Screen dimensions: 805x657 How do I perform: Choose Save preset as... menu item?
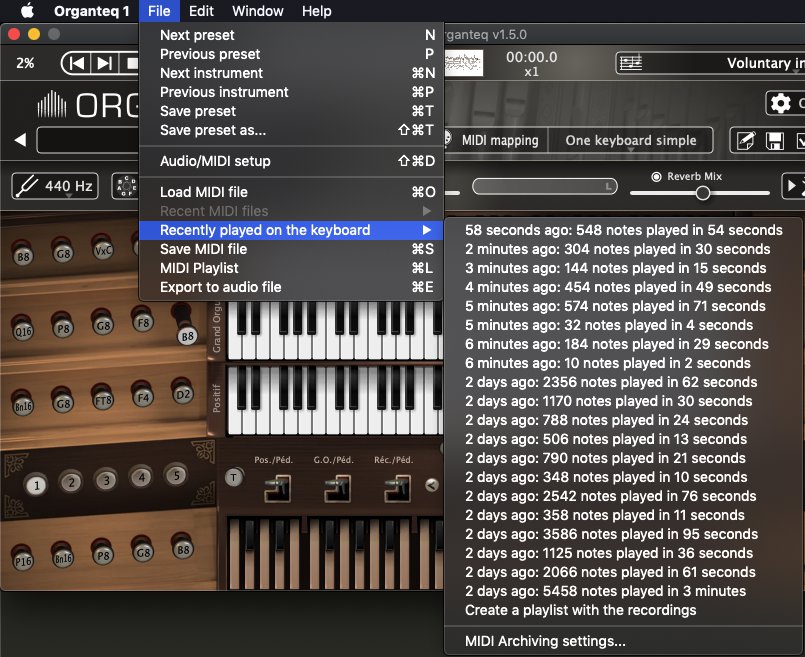click(x=292, y=130)
